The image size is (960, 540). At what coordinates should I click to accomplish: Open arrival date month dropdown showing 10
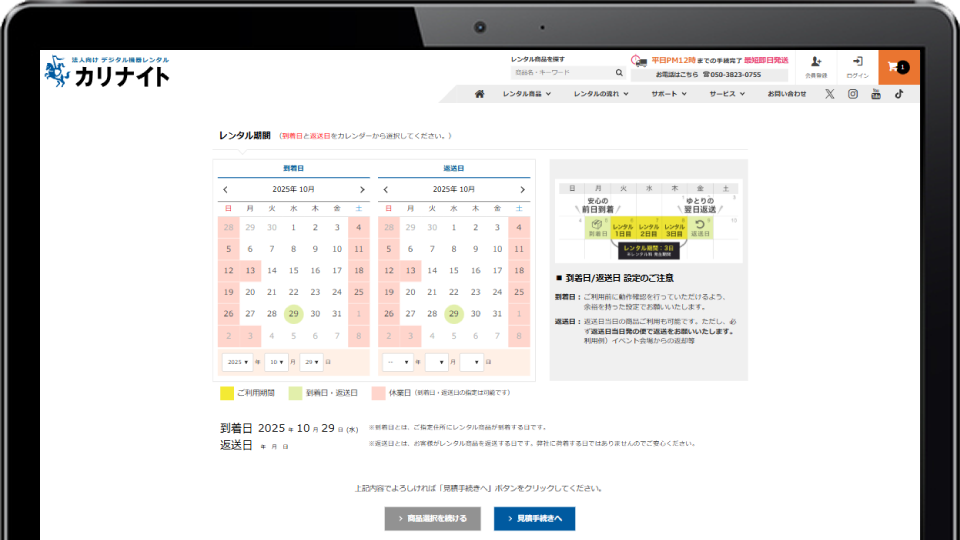[276, 362]
